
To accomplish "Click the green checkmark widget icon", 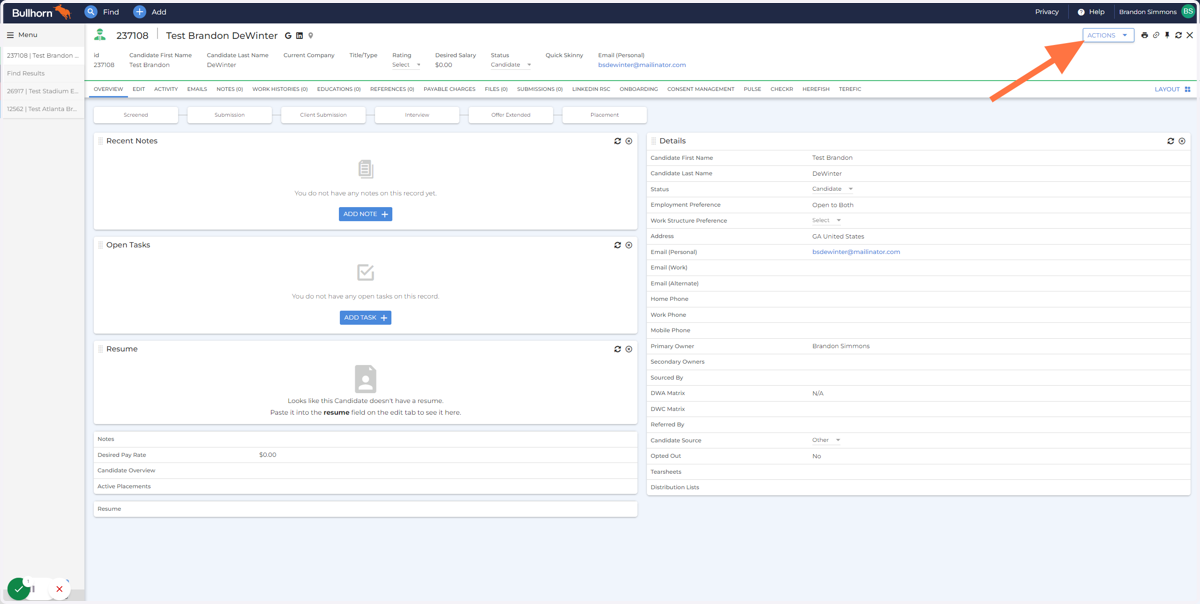I will coord(18,589).
